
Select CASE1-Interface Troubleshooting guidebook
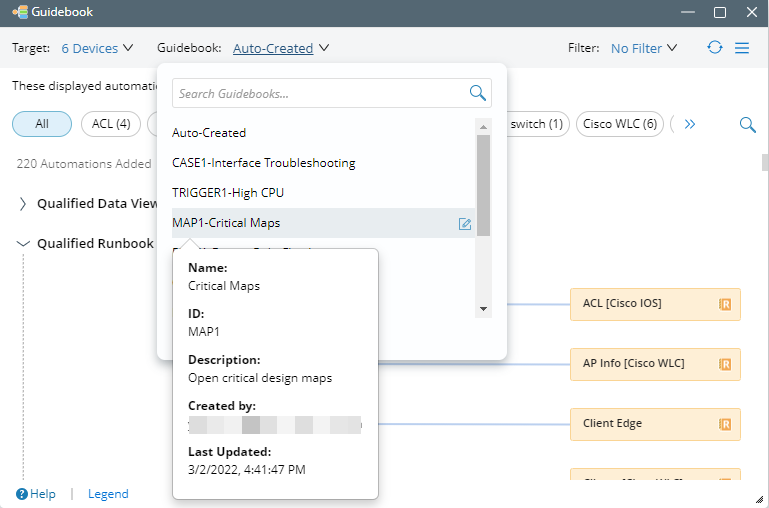pos(263,162)
